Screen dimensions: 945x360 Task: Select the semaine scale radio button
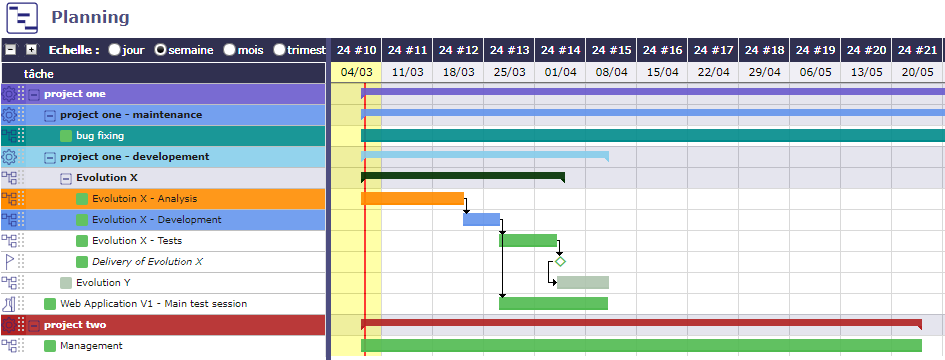click(x=161, y=50)
